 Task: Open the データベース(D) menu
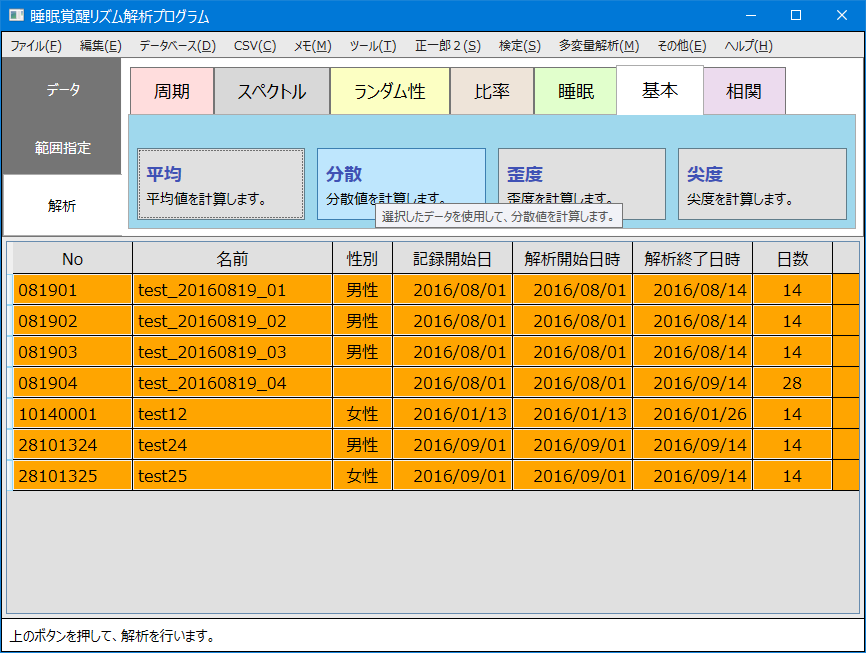(x=177, y=46)
